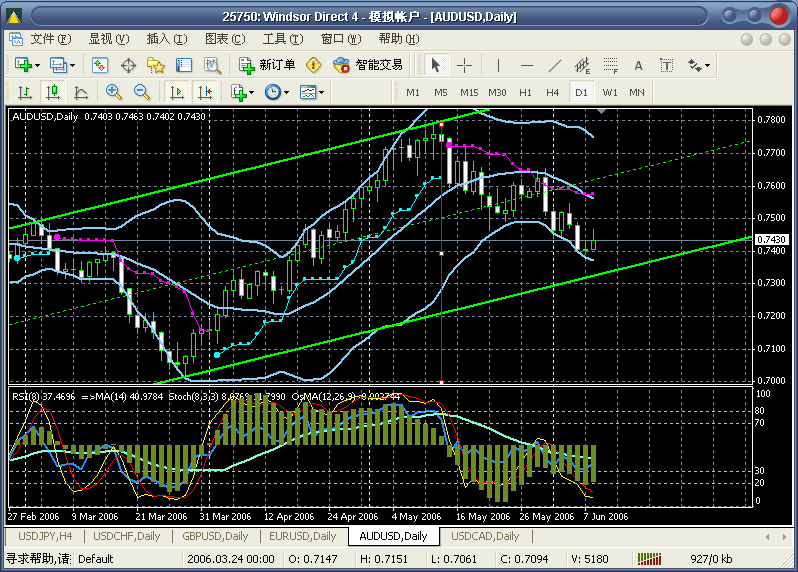
Task: Toggle the 智能交易 expert advisors button
Action: [368, 65]
